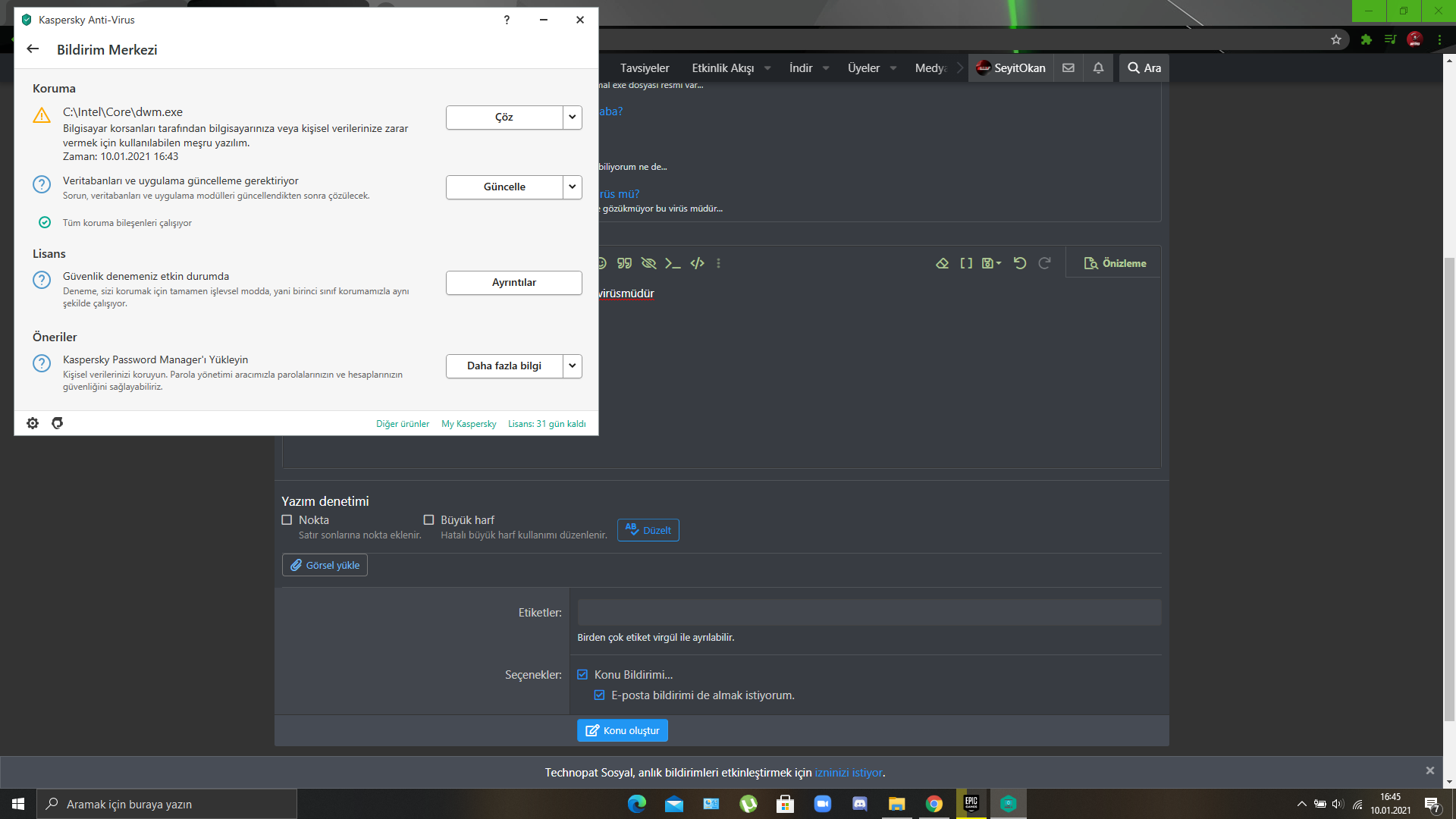This screenshot has height=819, width=1456.
Task: Click the eraser remove-formatting icon
Action: pyautogui.click(x=942, y=263)
